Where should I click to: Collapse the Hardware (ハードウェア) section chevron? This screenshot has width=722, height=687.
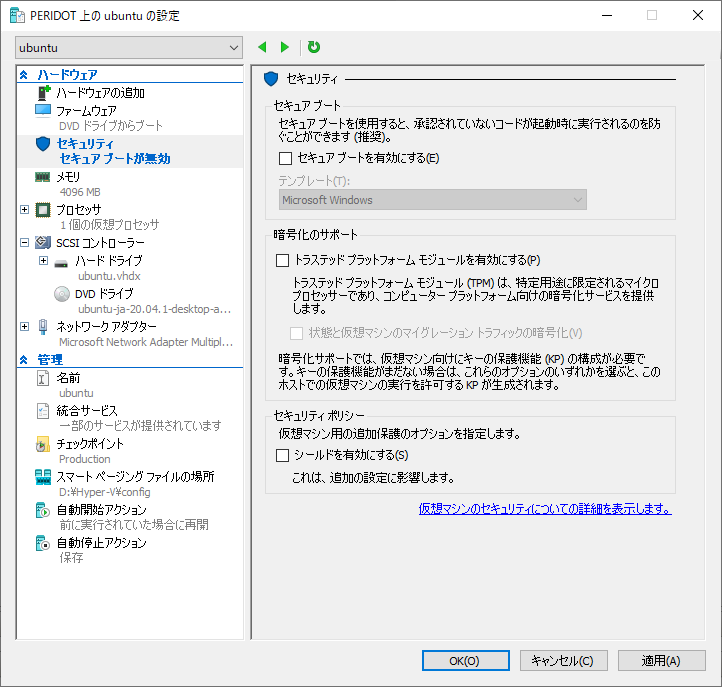pos(24,75)
